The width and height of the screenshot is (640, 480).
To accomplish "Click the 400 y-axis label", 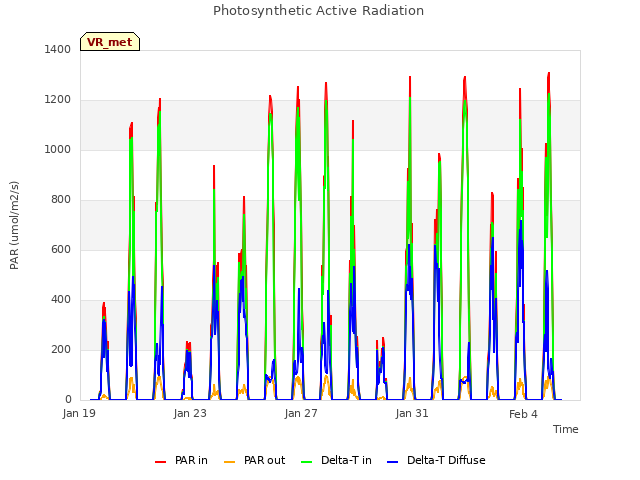I will pyautogui.click(x=61, y=300).
